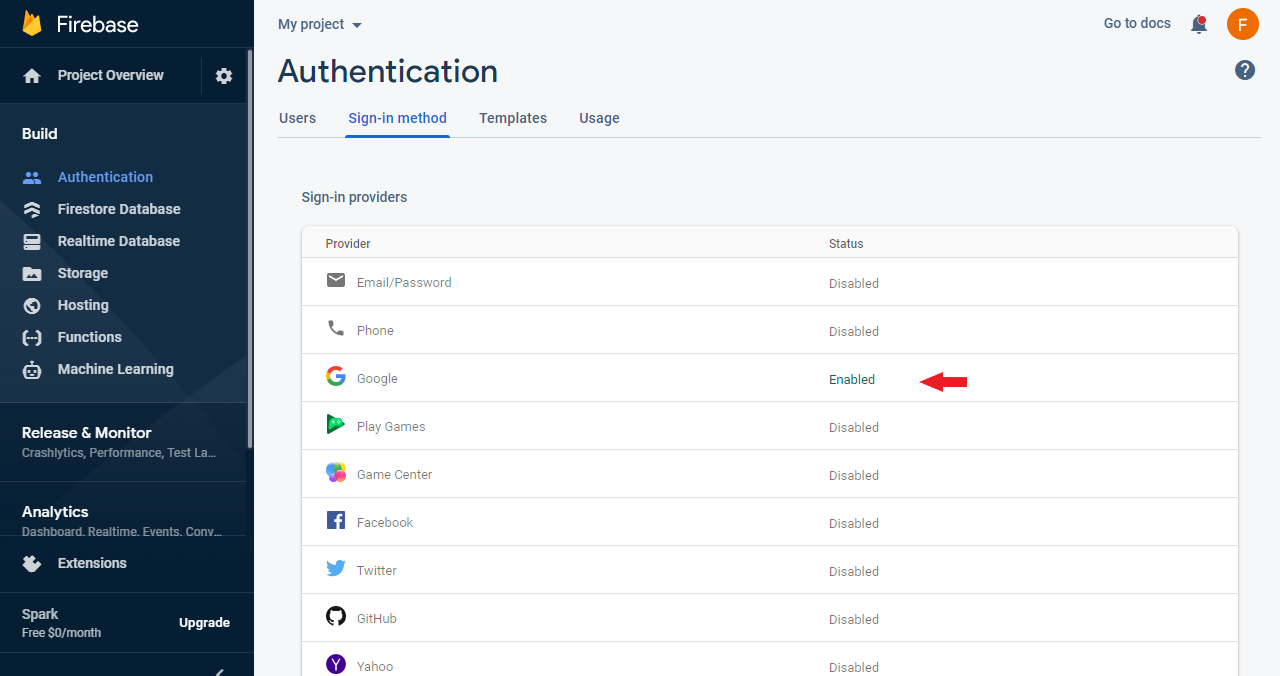
Task: Click the Go to docs link
Action: (1137, 23)
